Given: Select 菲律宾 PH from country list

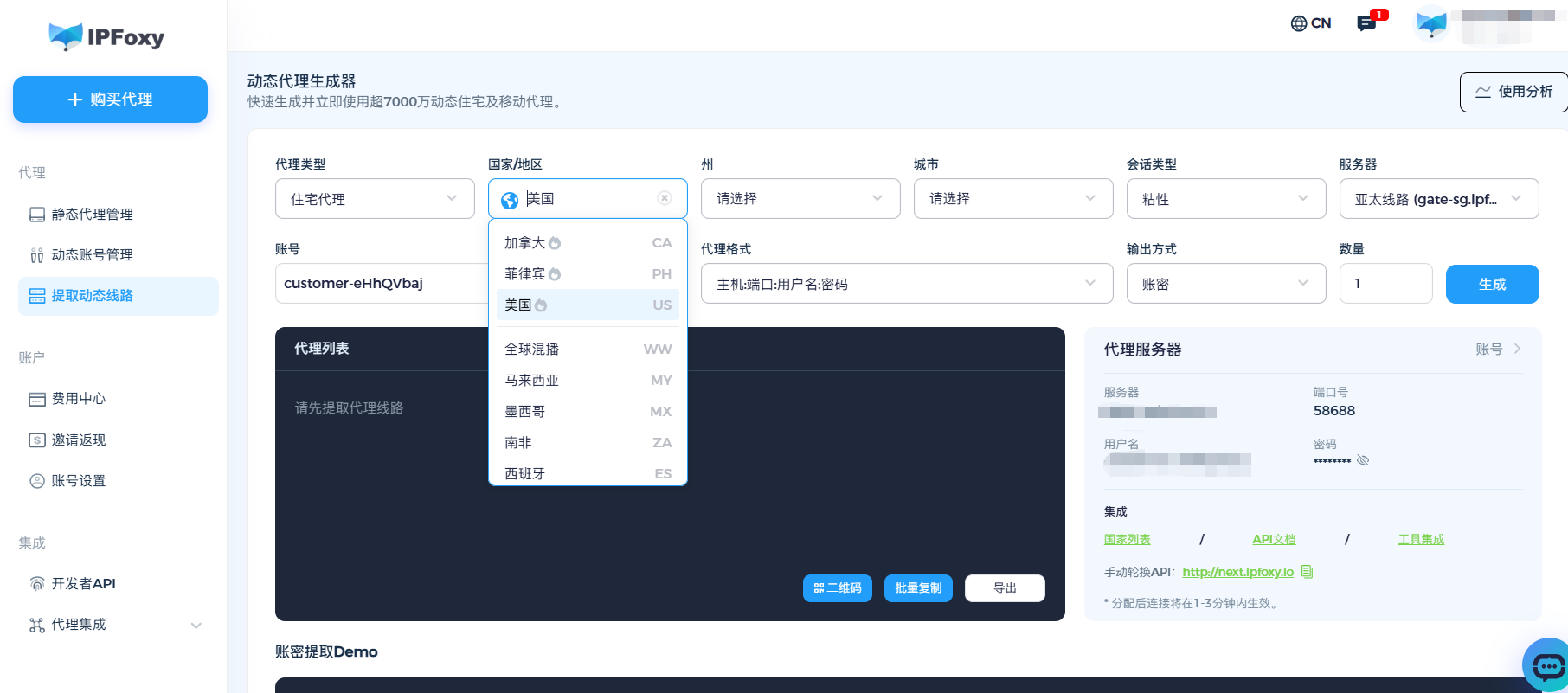Looking at the screenshot, I should point(588,274).
